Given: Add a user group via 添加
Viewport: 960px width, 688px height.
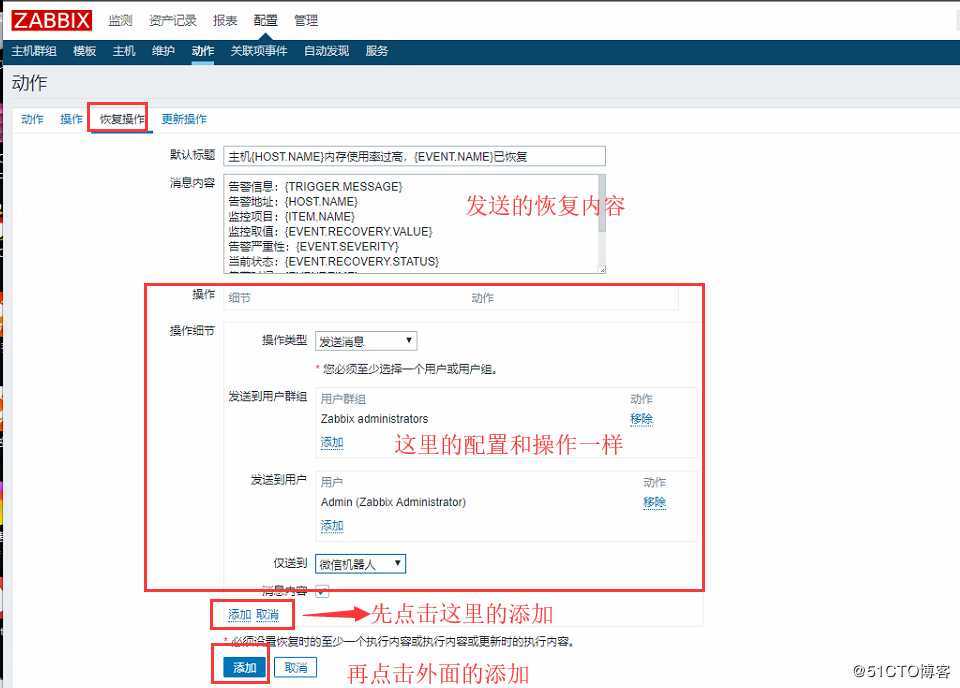Looking at the screenshot, I should (x=332, y=443).
